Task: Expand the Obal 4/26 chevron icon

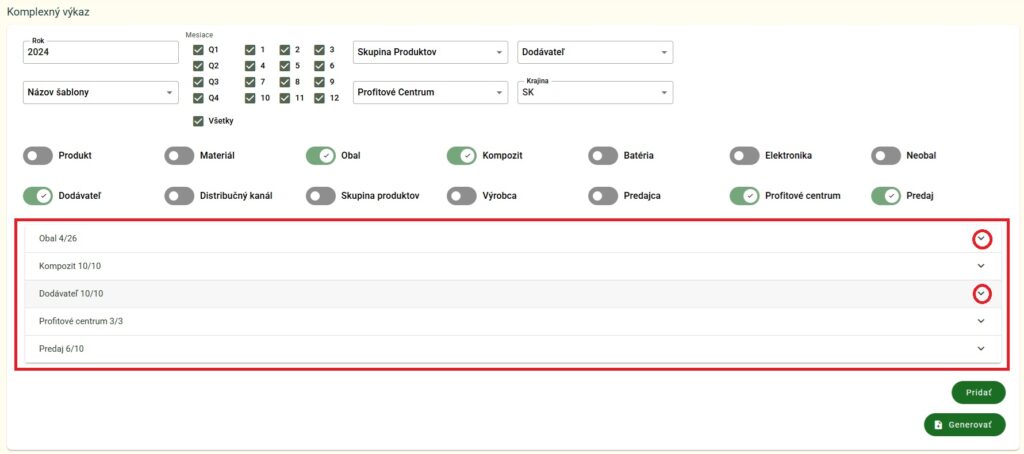Action: pyautogui.click(x=981, y=239)
